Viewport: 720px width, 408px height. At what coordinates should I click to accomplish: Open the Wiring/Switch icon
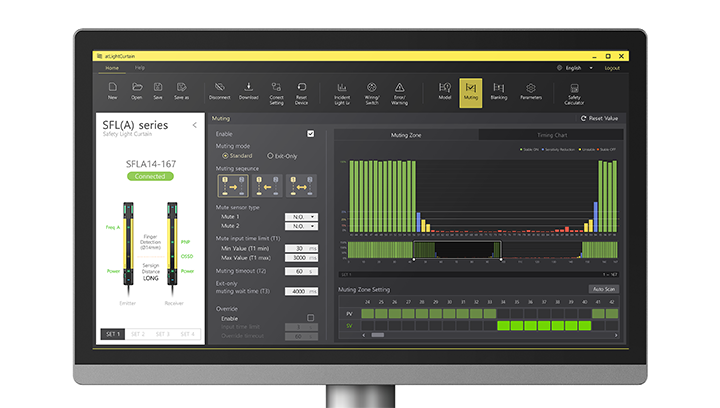click(x=370, y=91)
